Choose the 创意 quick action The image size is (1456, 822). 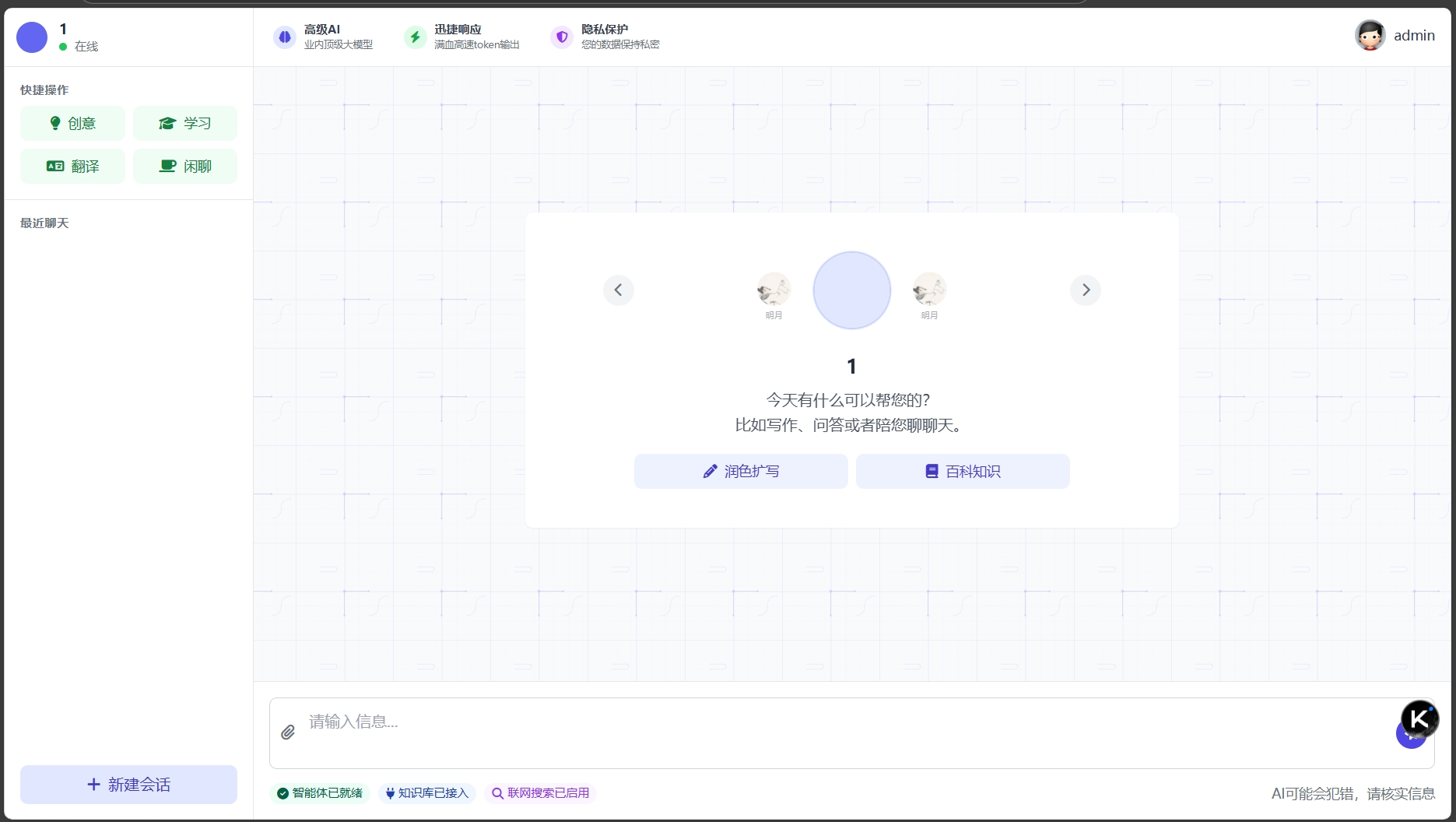pyautogui.click(x=72, y=123)
